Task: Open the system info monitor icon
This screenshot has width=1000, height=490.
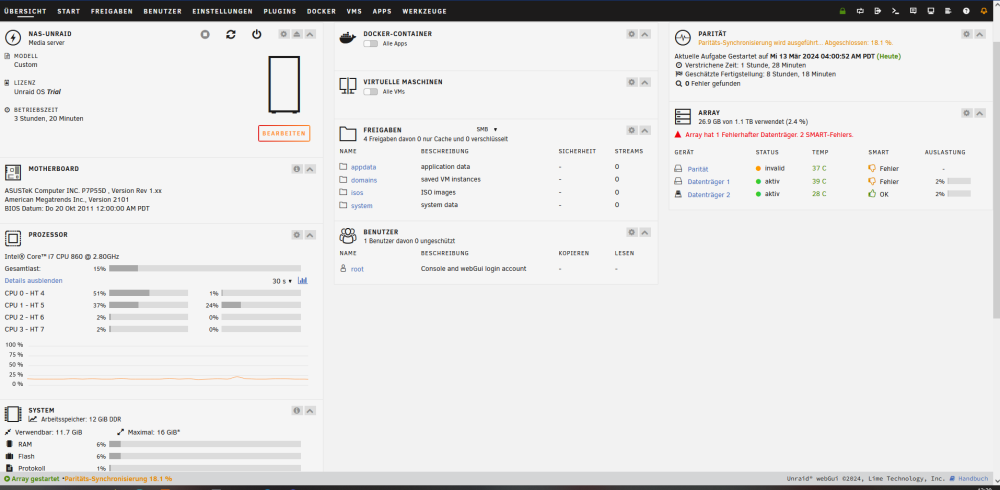Action: click(930, 11)
